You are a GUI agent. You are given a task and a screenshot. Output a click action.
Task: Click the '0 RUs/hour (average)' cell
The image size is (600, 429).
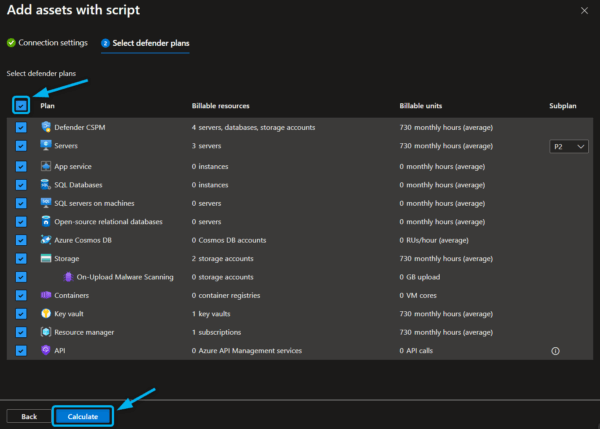tap(434, 240)
